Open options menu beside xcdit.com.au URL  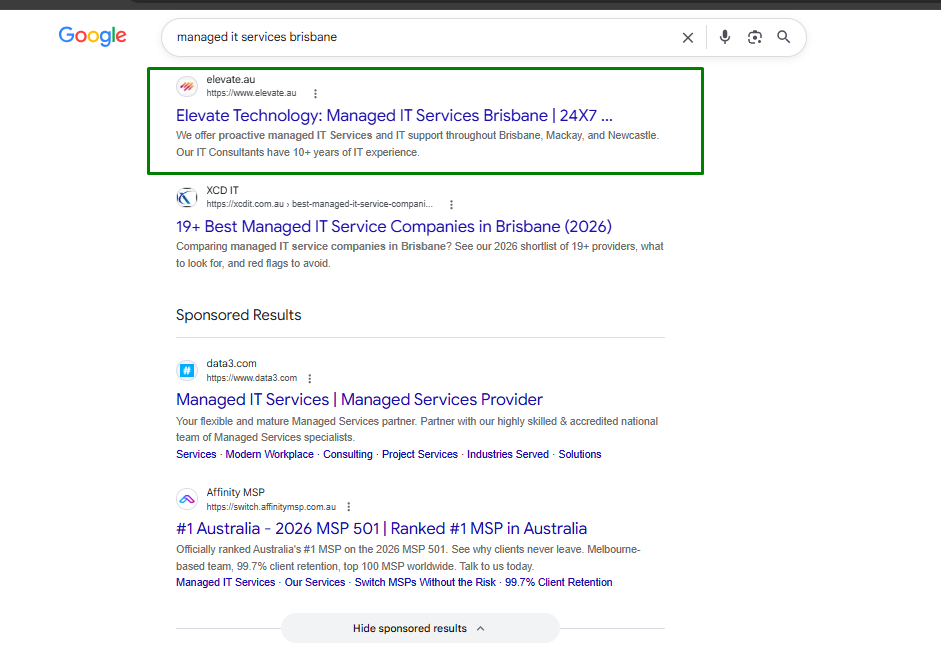[x=451, y=205]
